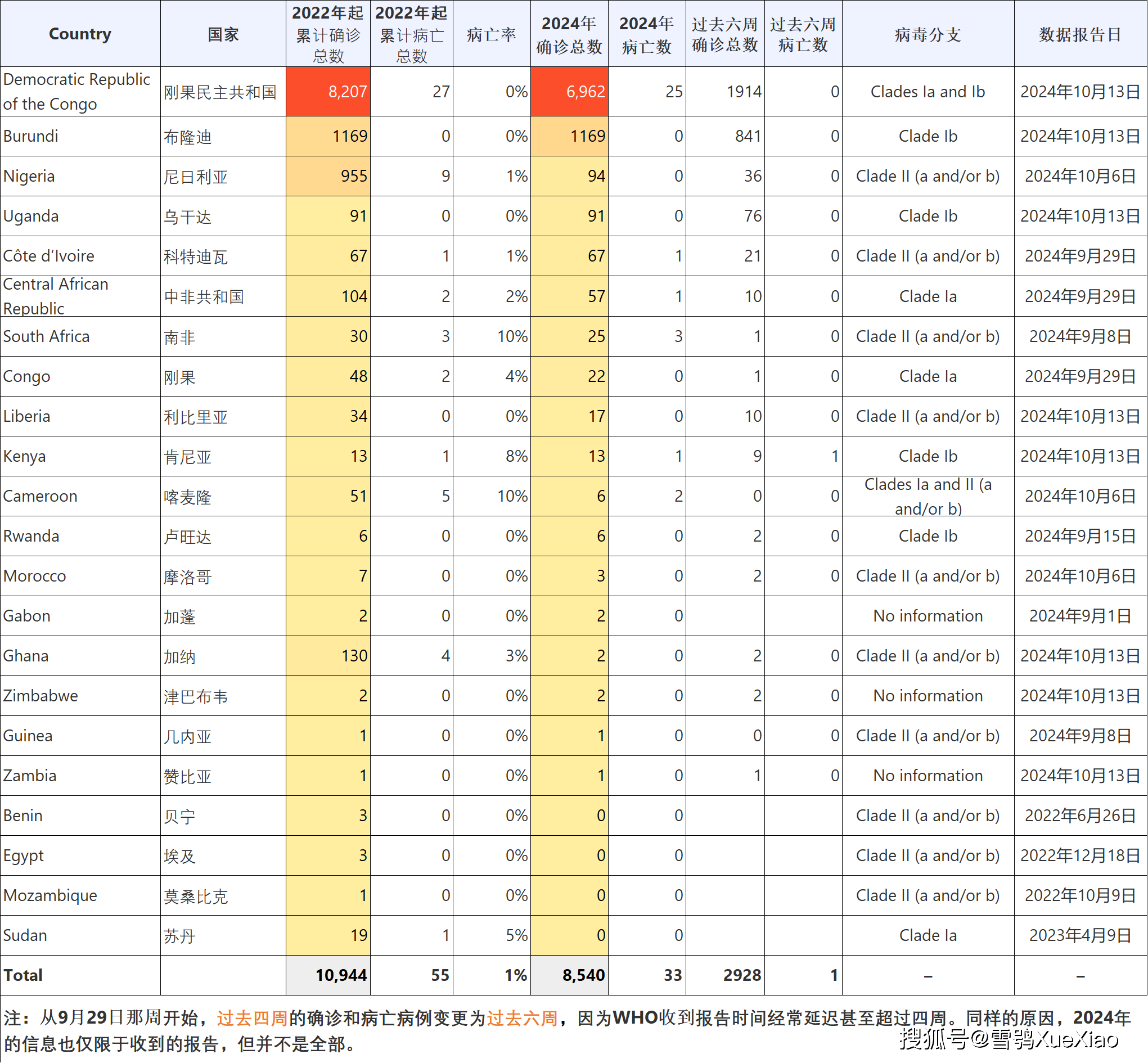Click the orange '过去六周' text in the note
Viewport: 1148px width, 1063px height.
pos(522,1018)
